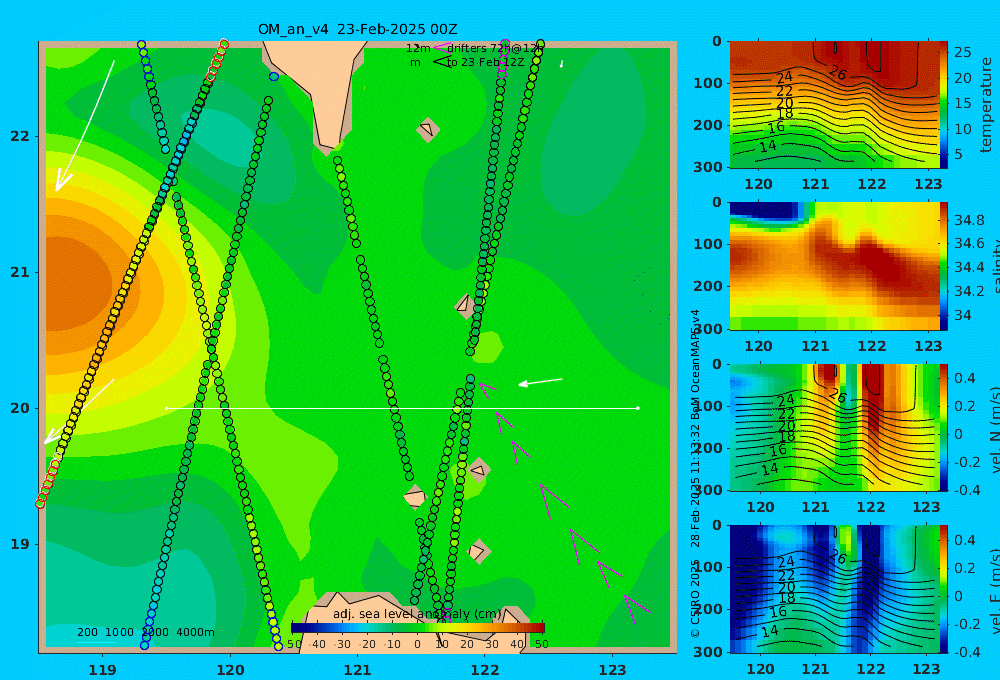Open the northward velocity cross-section panel

coord(835,427)
